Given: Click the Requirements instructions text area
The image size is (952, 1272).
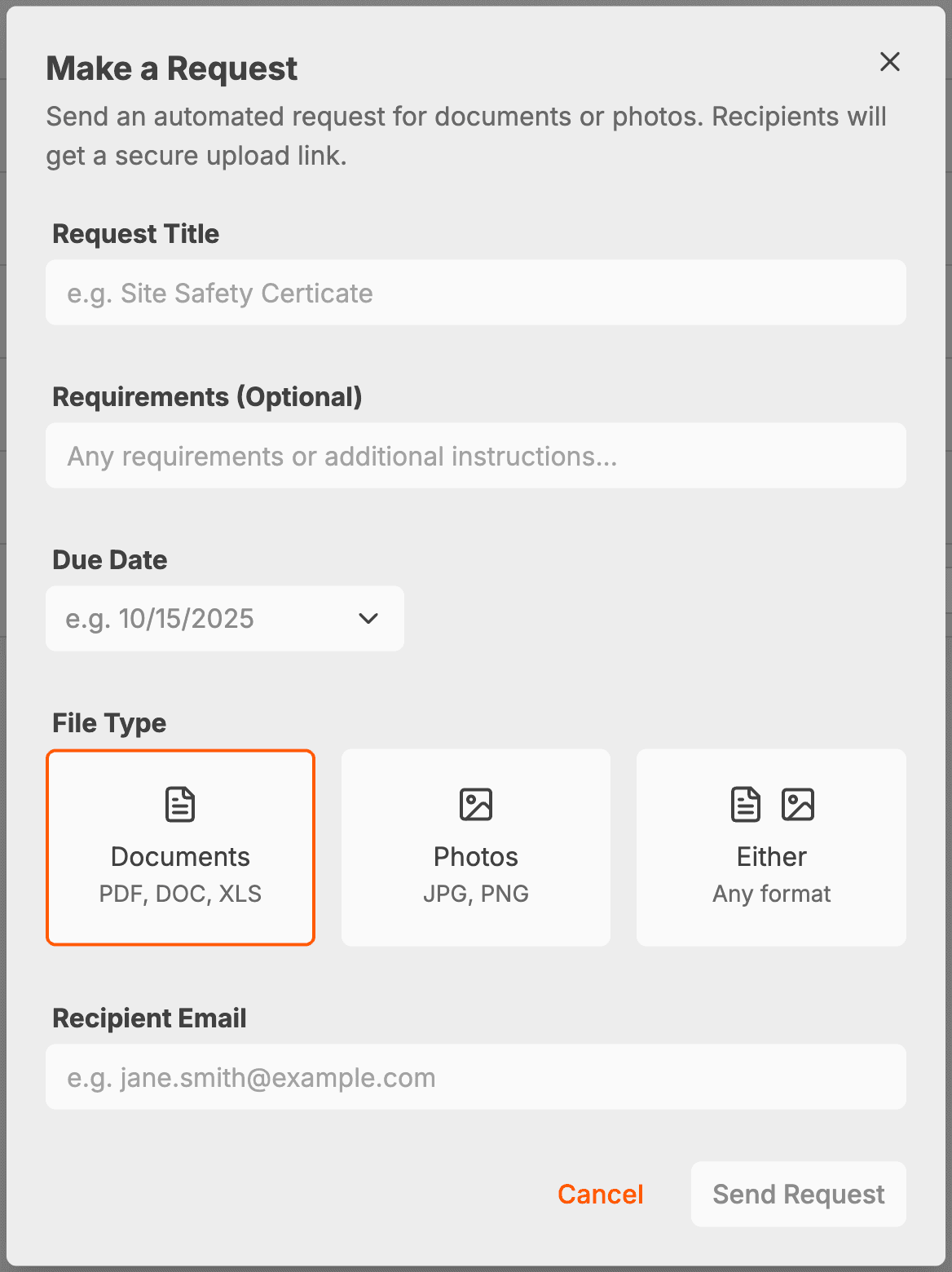Looking at the screenshot, I should click(x=476, y=456).
